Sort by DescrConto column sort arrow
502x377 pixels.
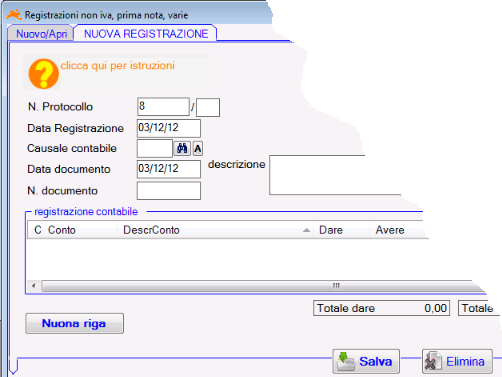point(306,230)
